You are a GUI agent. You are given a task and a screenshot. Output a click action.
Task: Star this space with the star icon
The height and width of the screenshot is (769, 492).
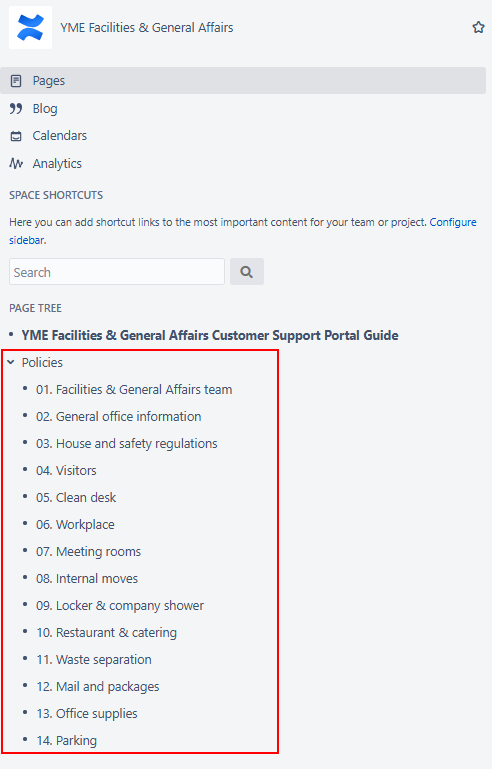(478, 27)
